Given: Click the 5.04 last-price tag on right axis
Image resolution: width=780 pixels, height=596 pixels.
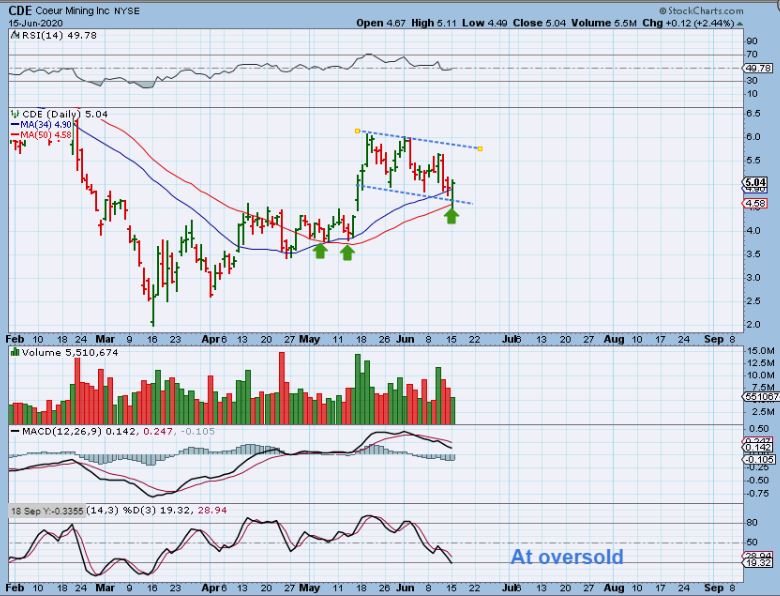Looking at the screenshot, I should pyautogui.click(x=755, y=182).
